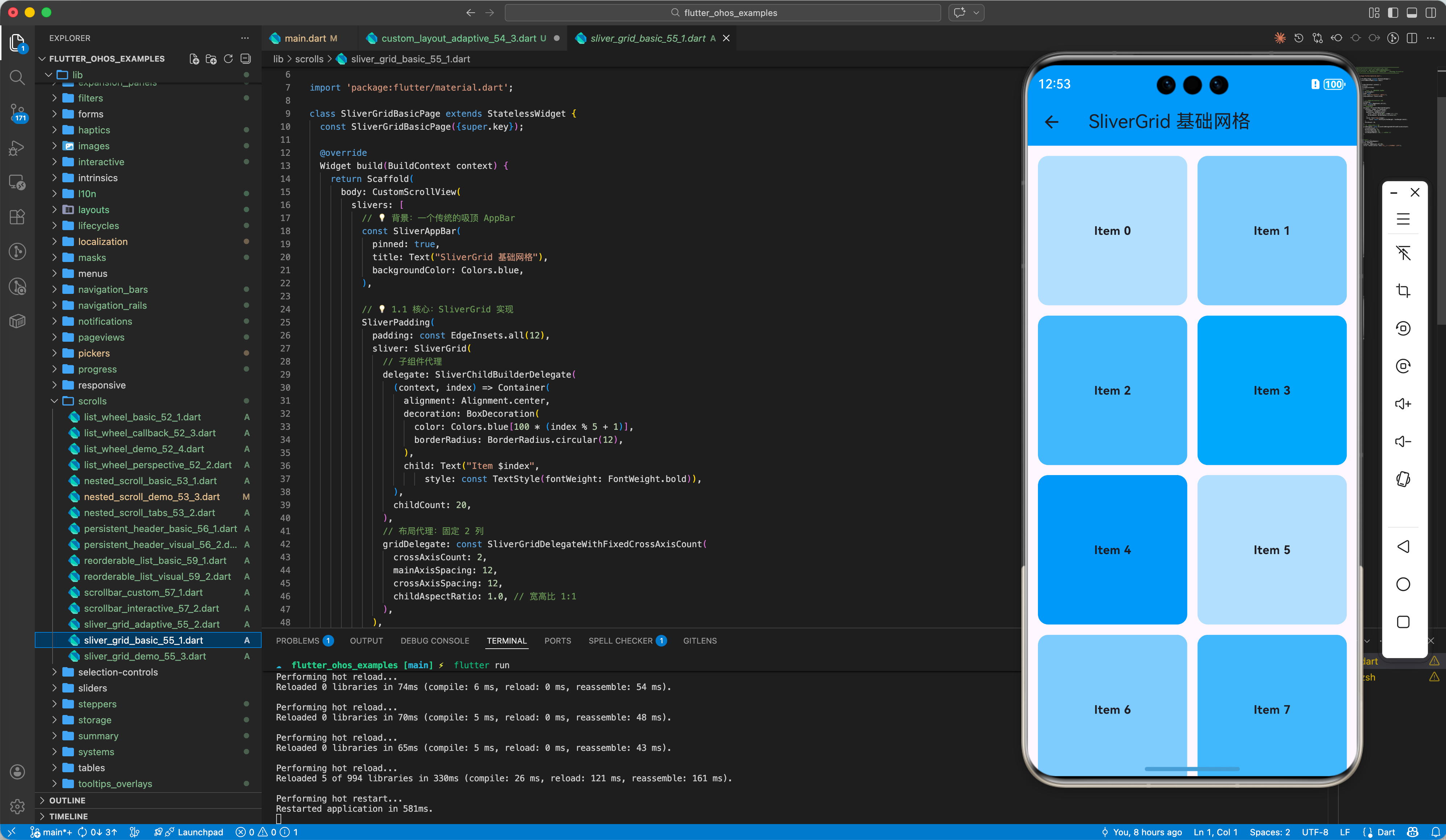Click the back arrow in phone app bar

pyautogui.click(x=1051, y=122)
